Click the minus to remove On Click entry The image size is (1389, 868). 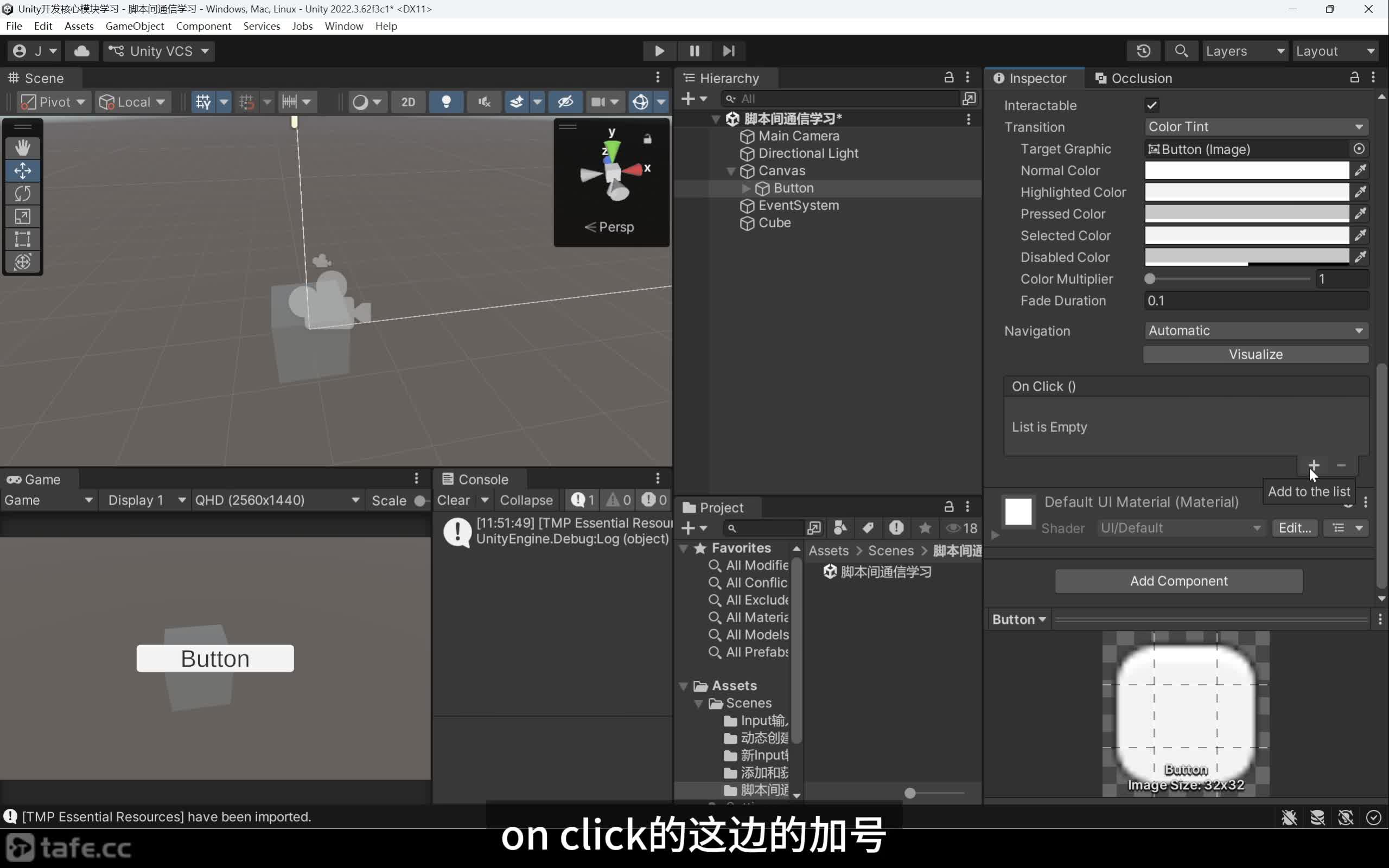coord(1341,464)
